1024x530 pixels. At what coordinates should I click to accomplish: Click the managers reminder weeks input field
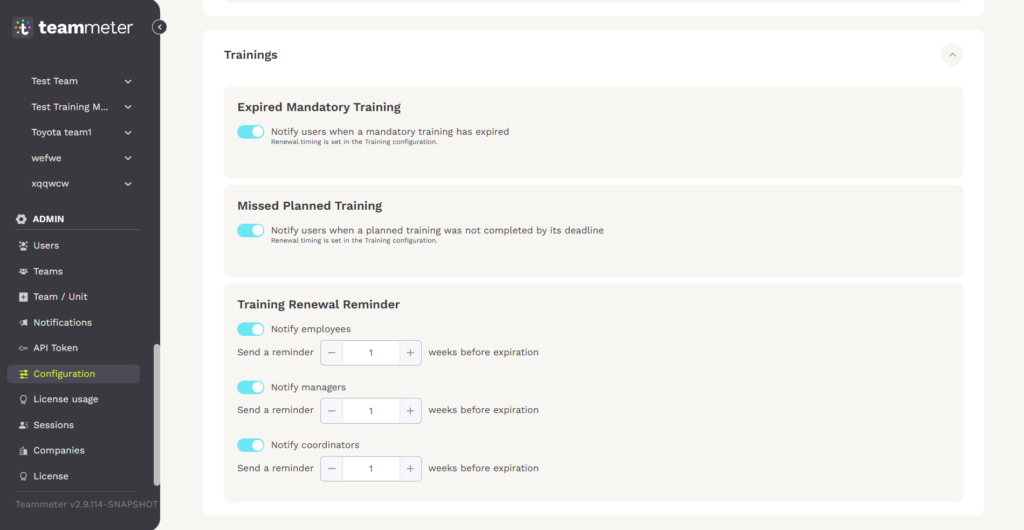click(x=371, y=410)
